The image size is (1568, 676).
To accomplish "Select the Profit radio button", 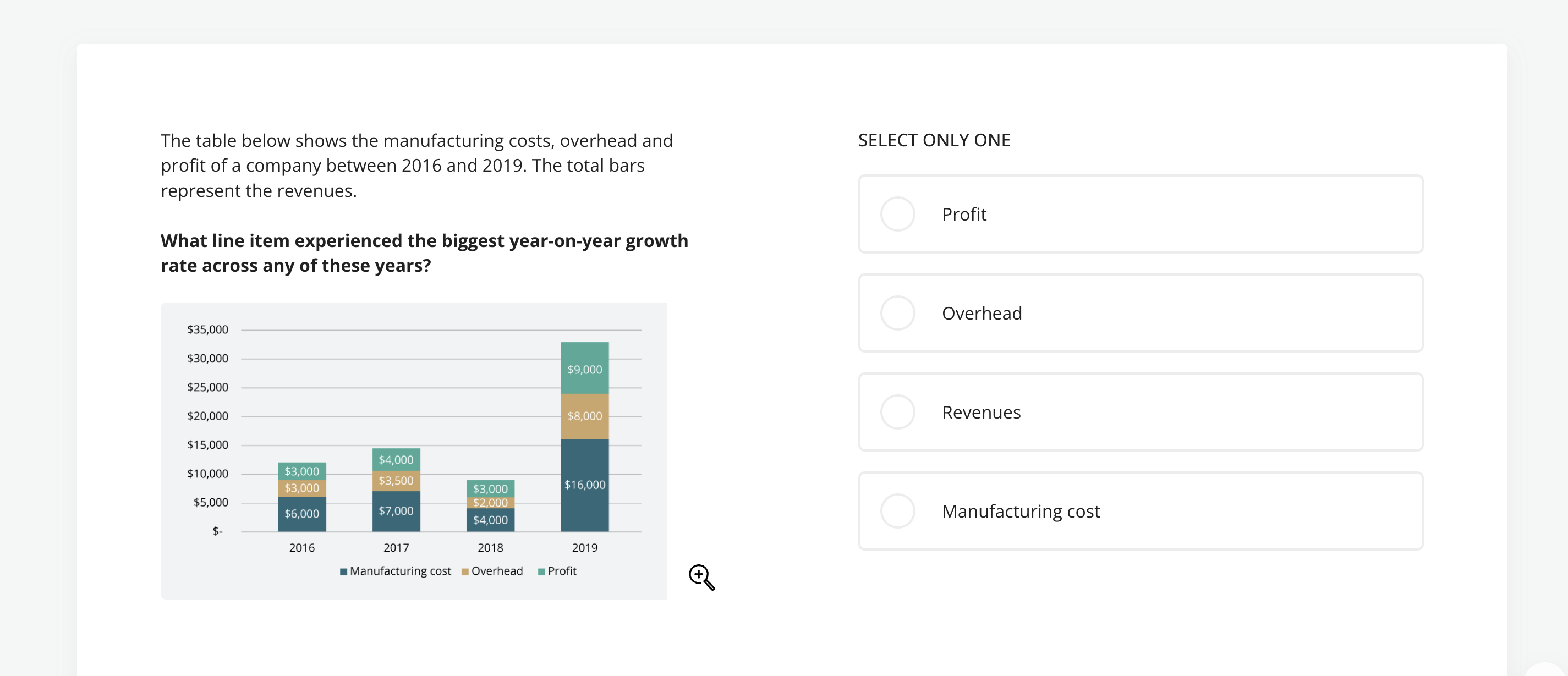I will point(897,214).
